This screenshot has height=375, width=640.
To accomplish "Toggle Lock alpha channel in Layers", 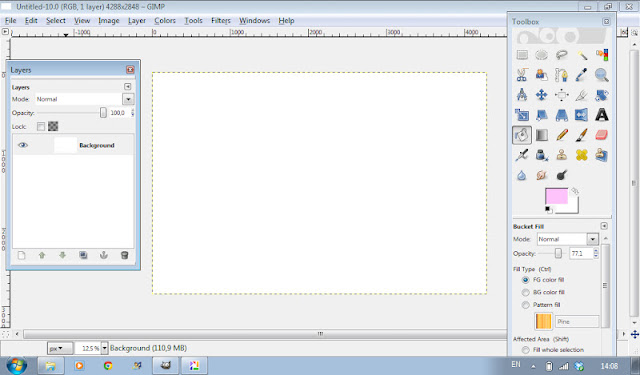I will pos(53,126).
